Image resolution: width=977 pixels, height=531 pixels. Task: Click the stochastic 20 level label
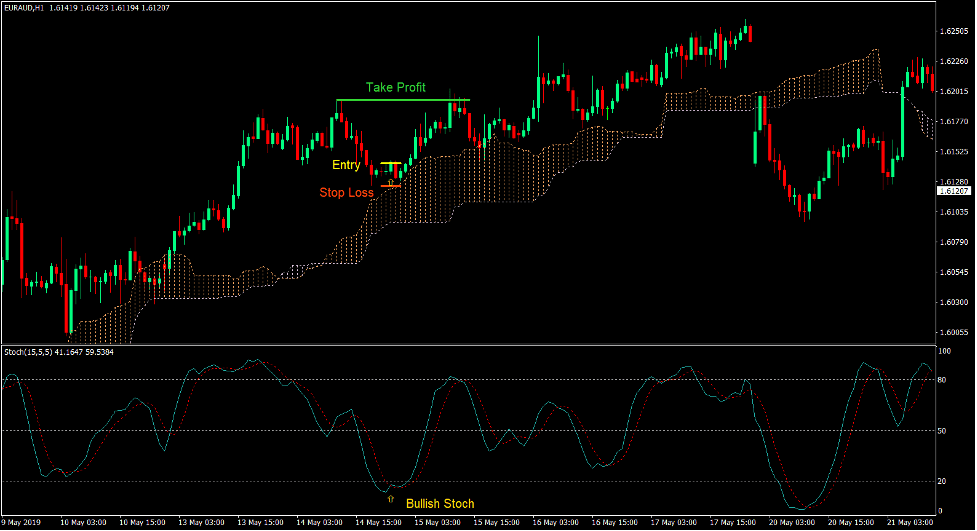[942, 481]
